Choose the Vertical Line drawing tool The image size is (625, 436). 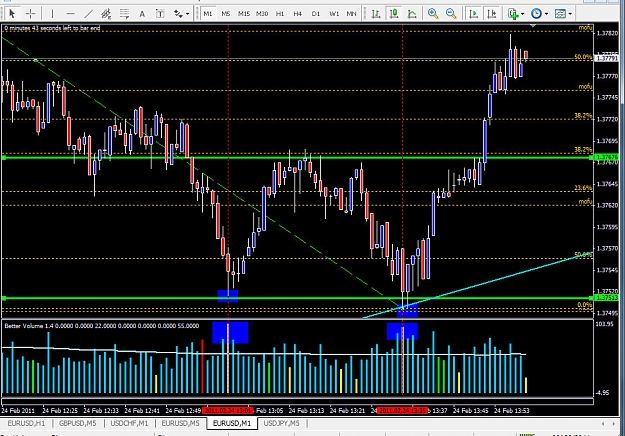(x=52, y=14)
